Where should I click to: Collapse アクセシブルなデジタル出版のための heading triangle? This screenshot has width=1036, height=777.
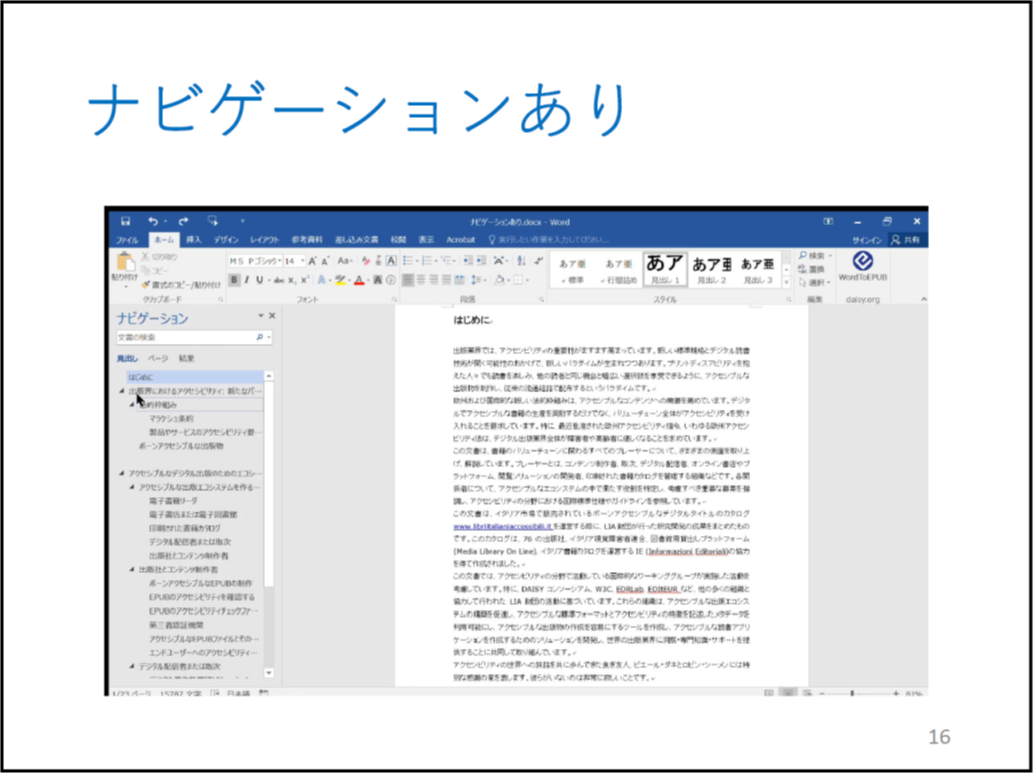click(x=122, y=474)
